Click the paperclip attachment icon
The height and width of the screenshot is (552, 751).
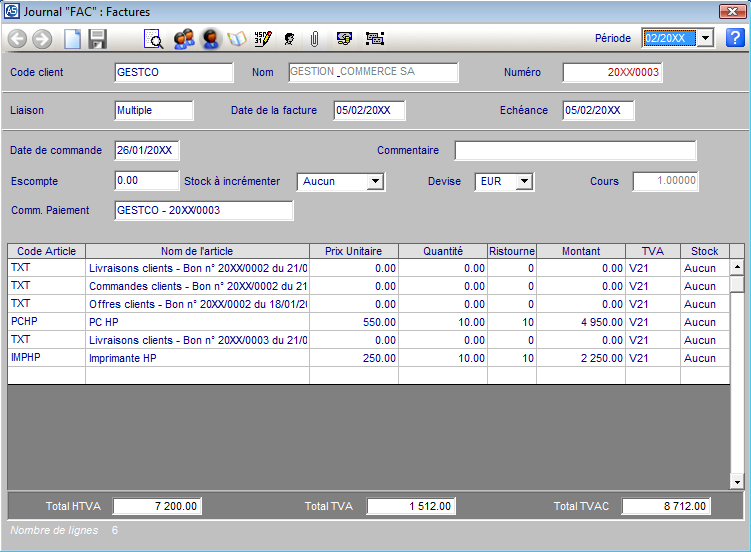click(x=314, y=39)
